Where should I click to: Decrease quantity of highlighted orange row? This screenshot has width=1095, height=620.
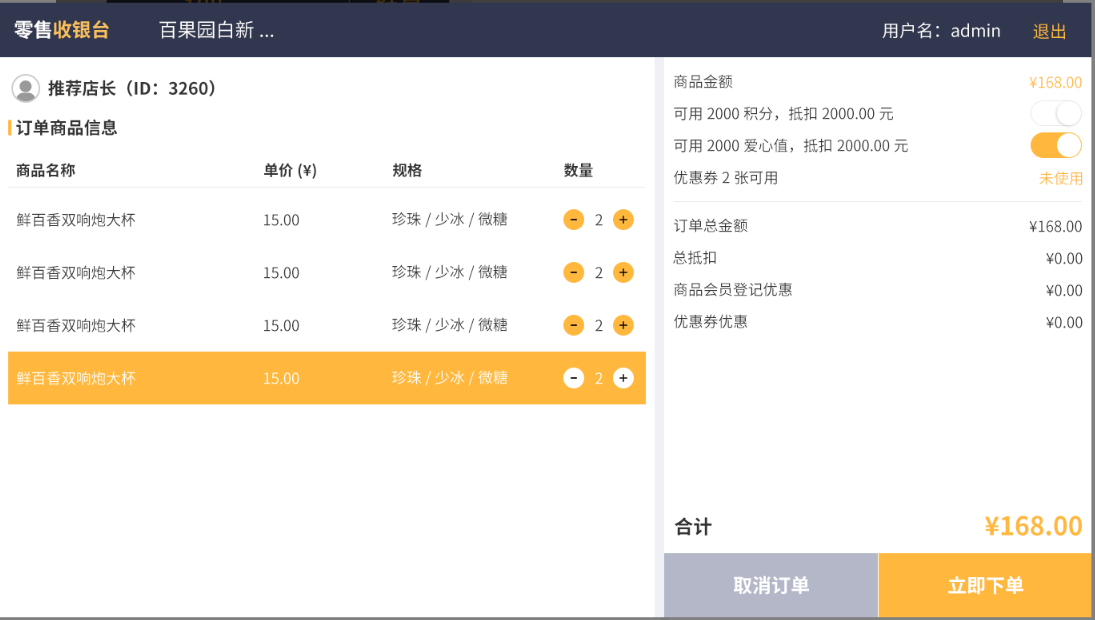(x=574, y=378)
